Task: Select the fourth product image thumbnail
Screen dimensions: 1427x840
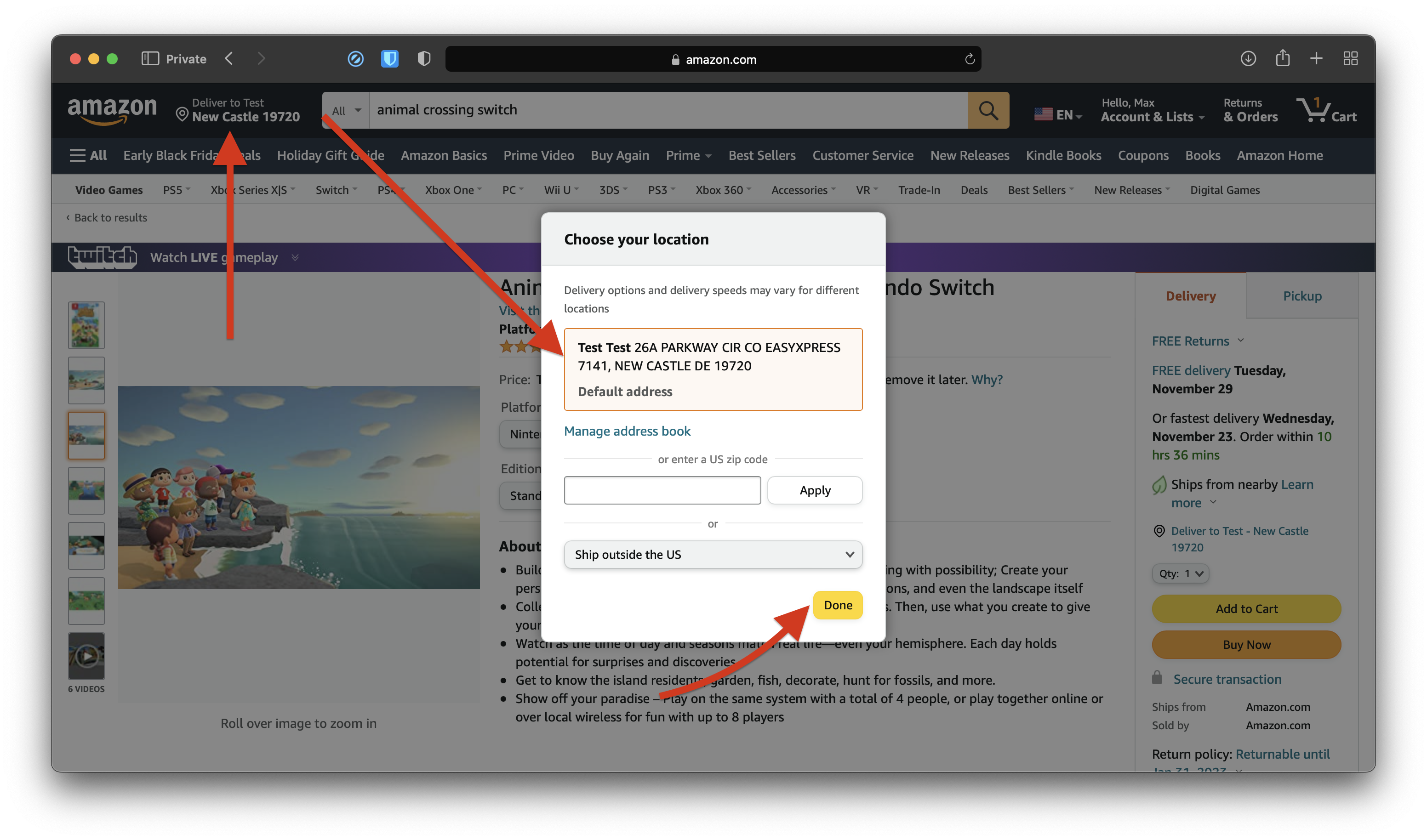Action: coord(86,490)
